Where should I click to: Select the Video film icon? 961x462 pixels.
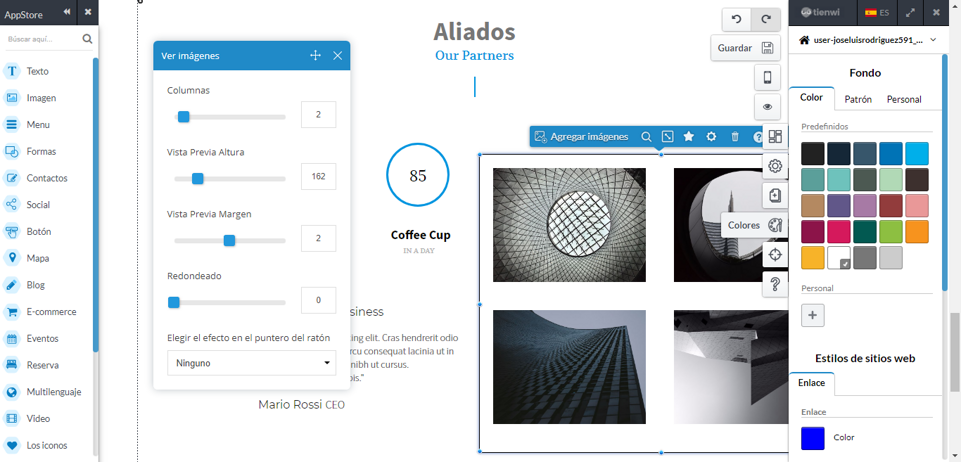[x=12, y=418]
